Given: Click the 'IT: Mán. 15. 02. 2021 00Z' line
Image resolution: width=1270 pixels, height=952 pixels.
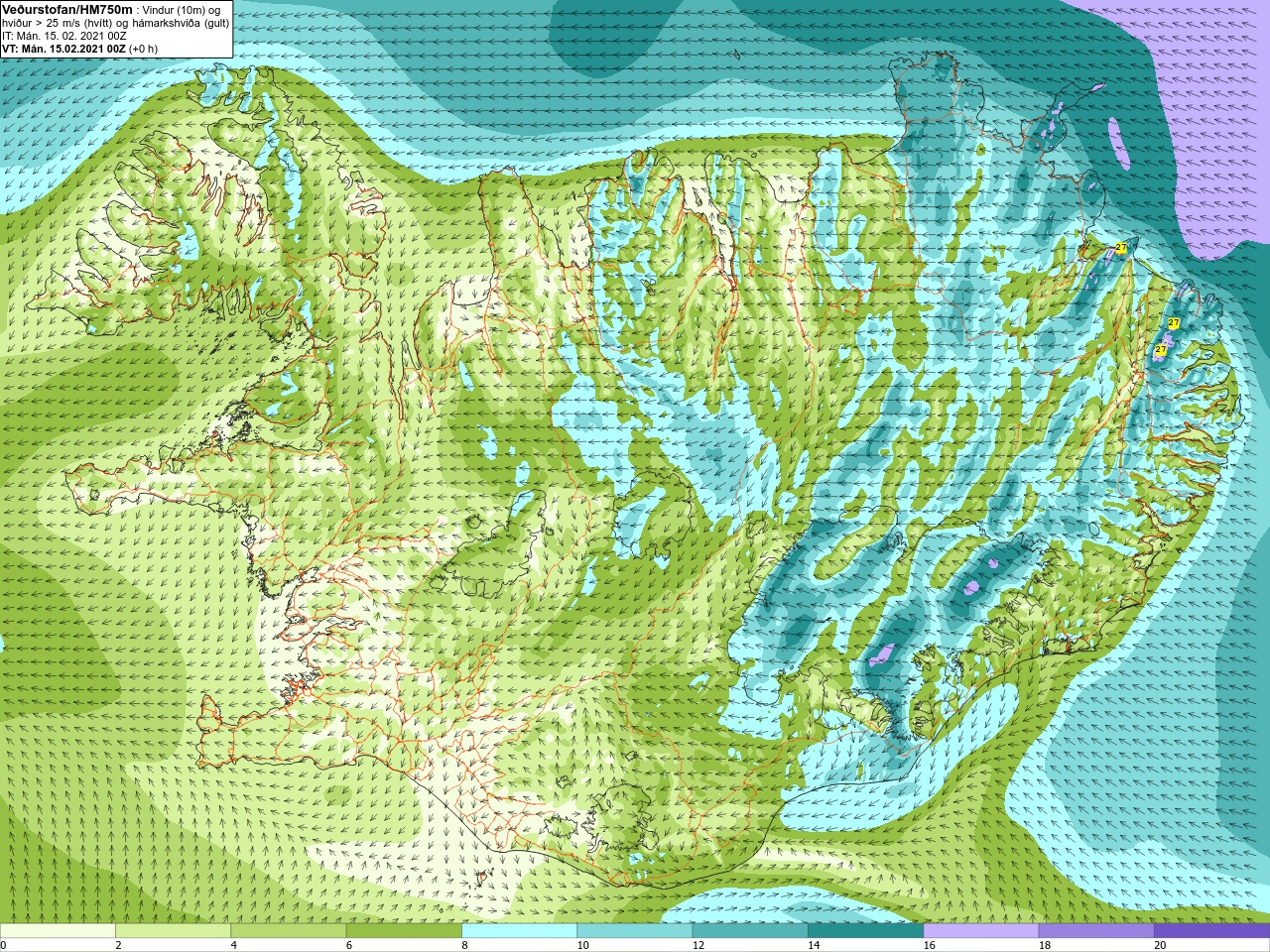Looking at the screenshot, I should click(x=66, y=36).
